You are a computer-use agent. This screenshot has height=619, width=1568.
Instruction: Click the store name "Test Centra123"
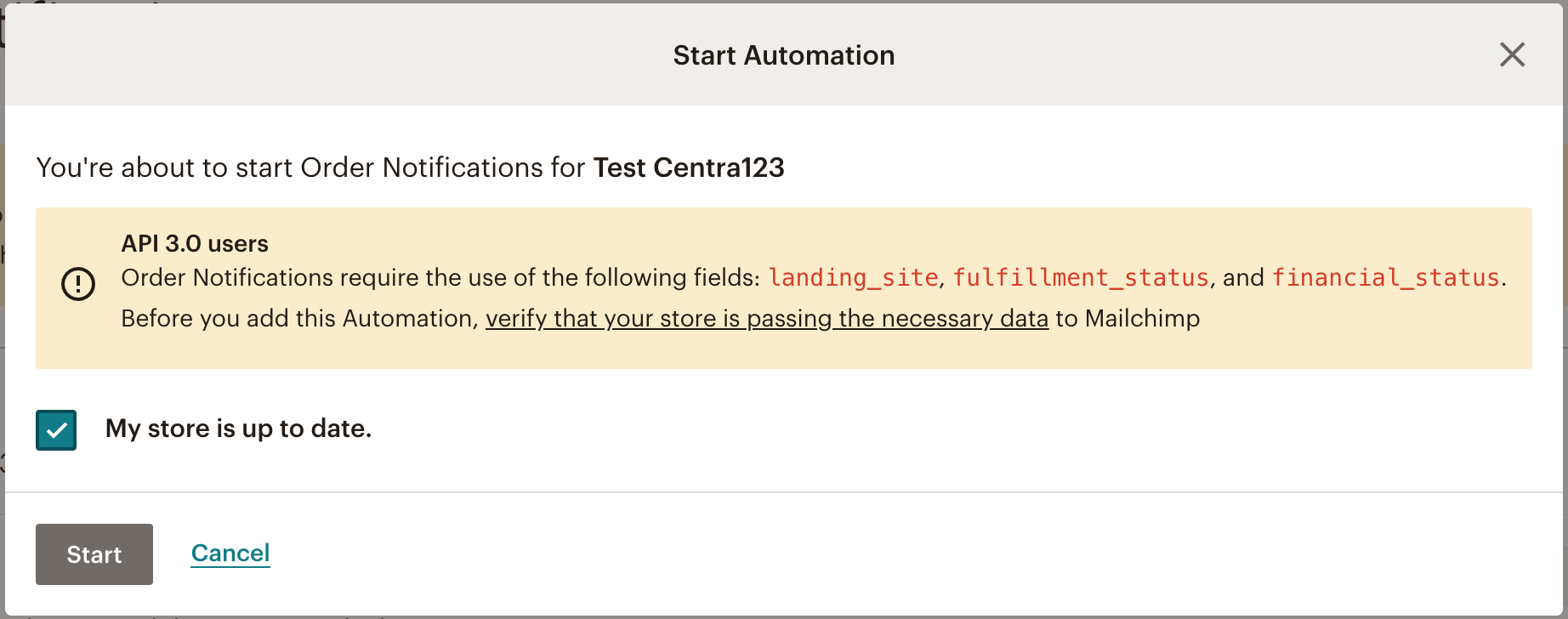[x=688, y=168]
